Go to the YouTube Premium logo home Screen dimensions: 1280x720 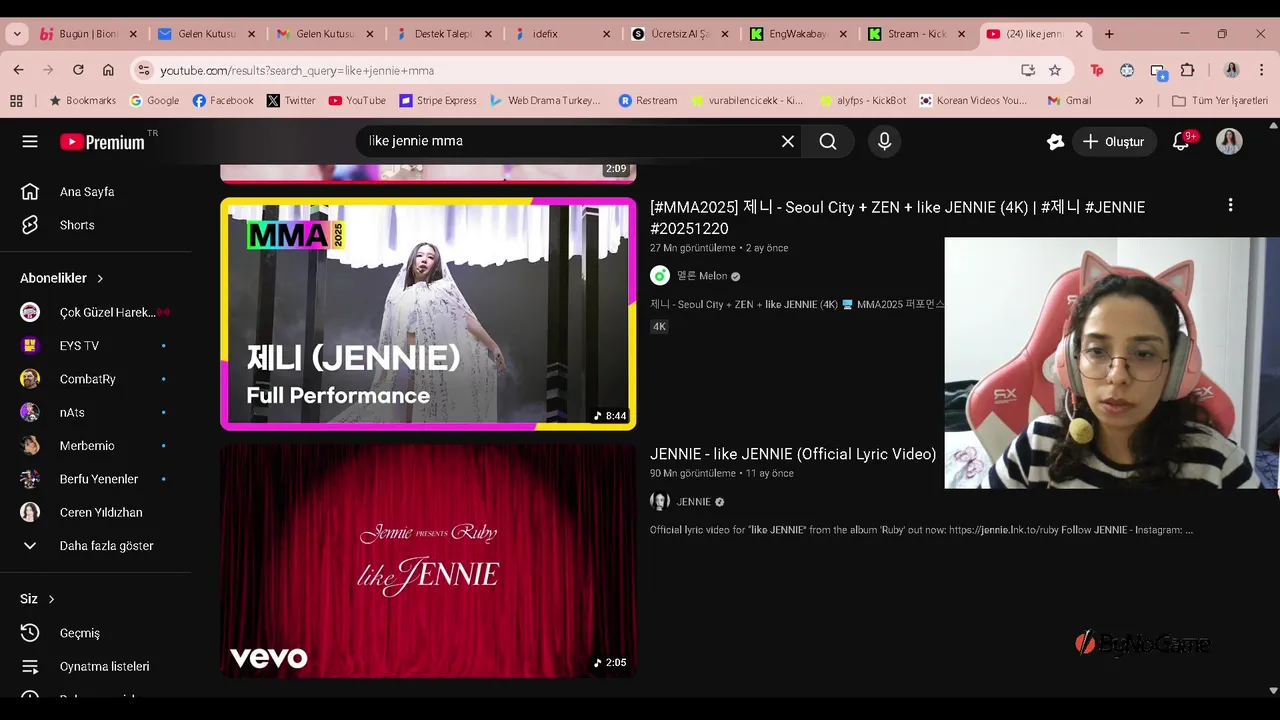(103, 142)
